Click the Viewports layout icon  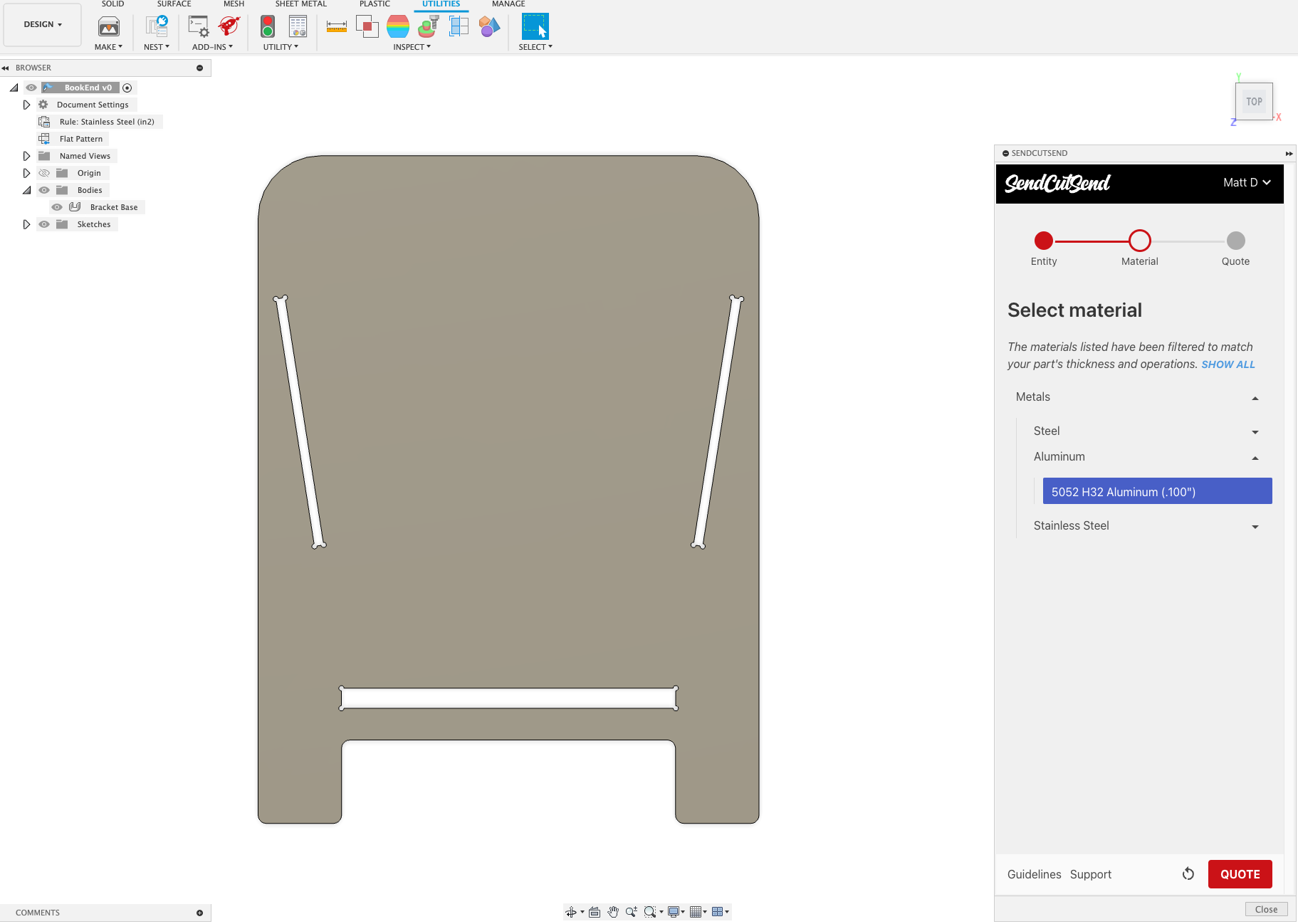[x=718, y=912]
